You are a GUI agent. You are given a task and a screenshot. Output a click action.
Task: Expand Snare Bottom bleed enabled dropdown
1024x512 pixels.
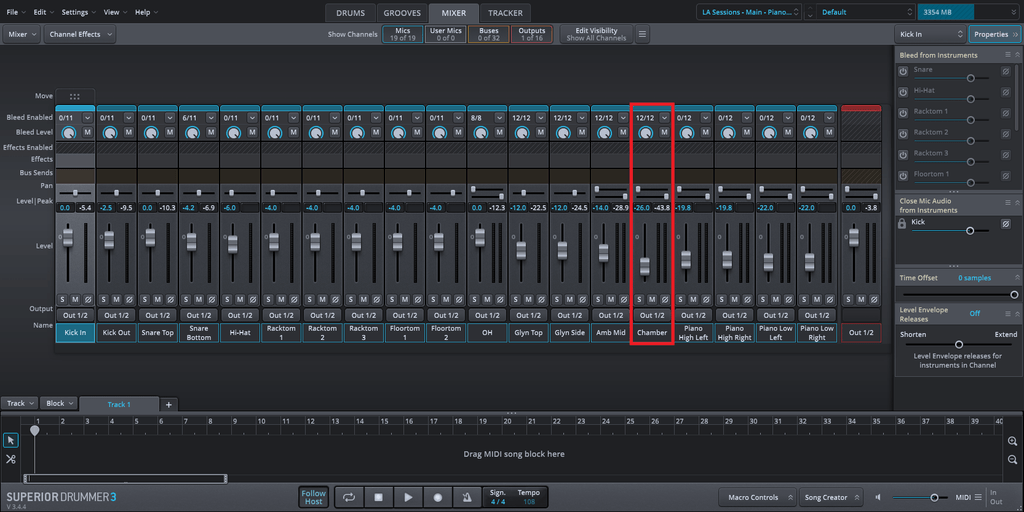click(x=211, y=118)
